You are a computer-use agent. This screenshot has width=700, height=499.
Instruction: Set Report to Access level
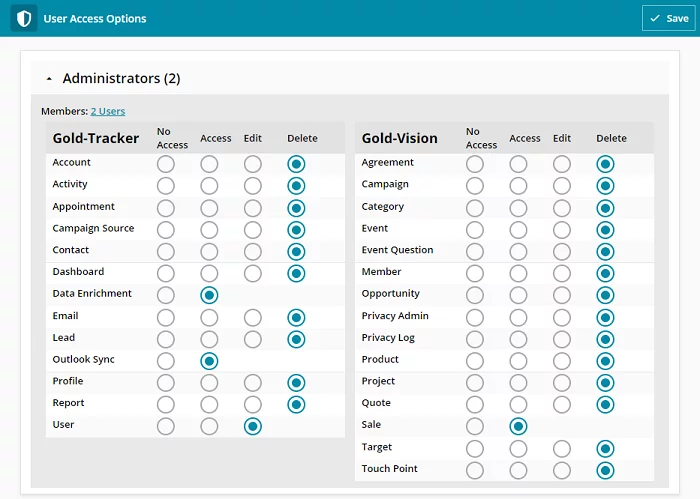tap(209, 405)
